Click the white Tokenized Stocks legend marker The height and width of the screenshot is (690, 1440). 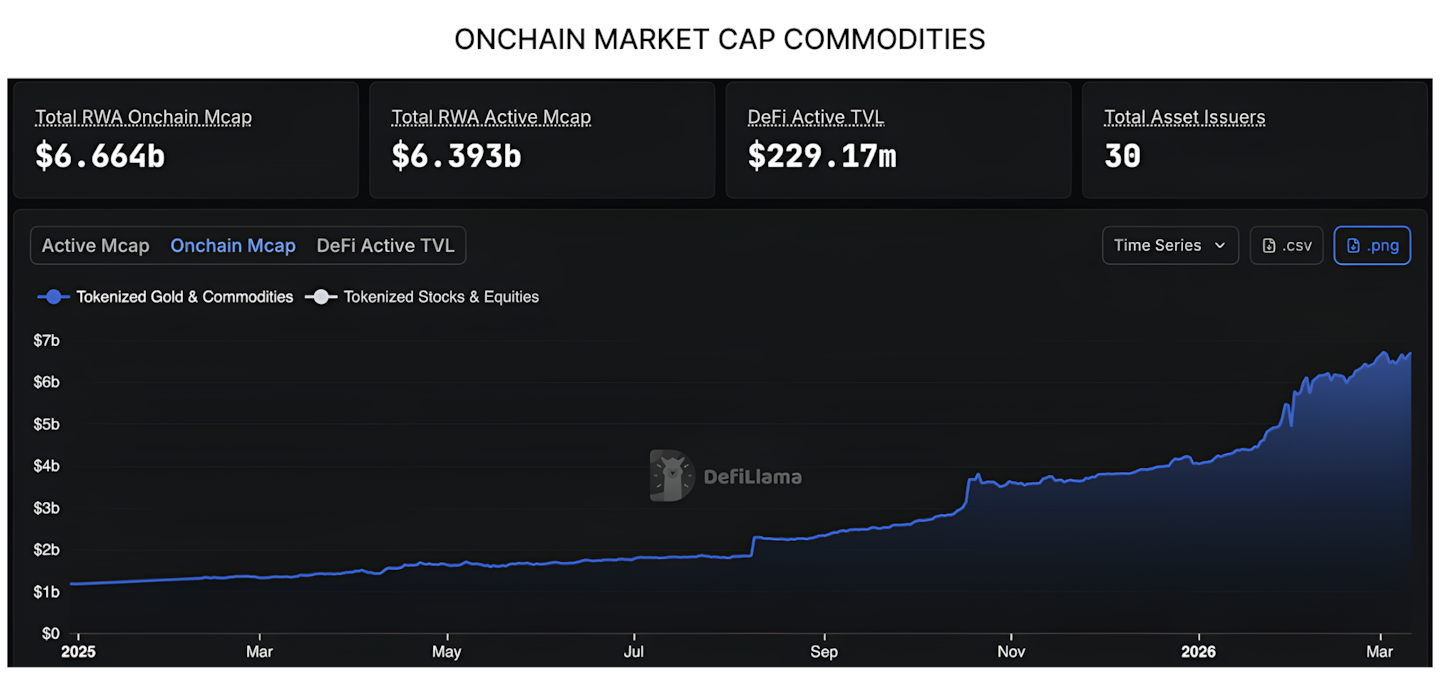coord(322,296)
